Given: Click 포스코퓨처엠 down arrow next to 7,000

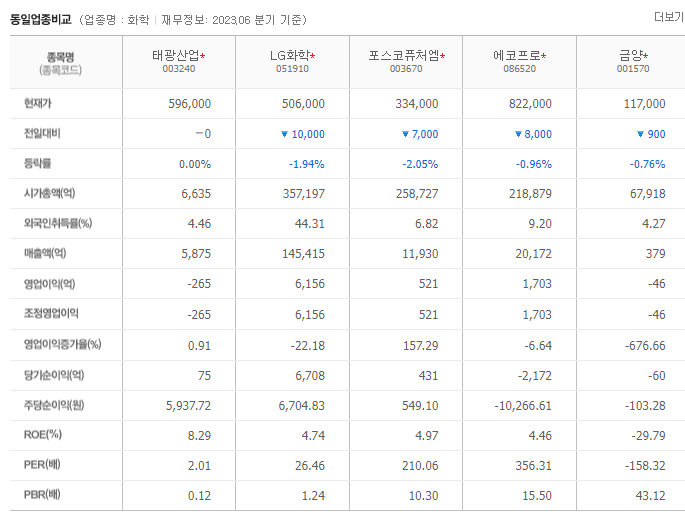Looking at the screenshot, I should tap(405, 134).
